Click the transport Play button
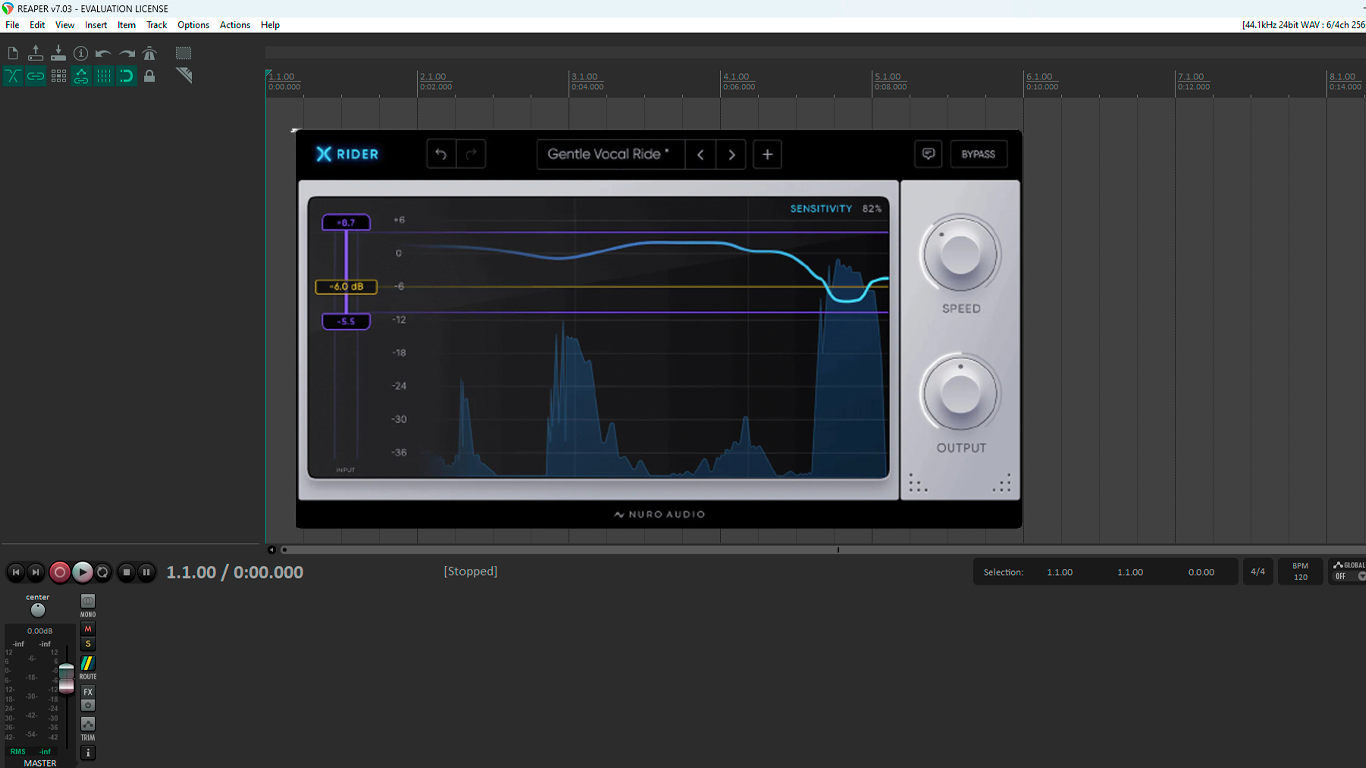This screenshot has height=768, width=1366. pos(82,572)
